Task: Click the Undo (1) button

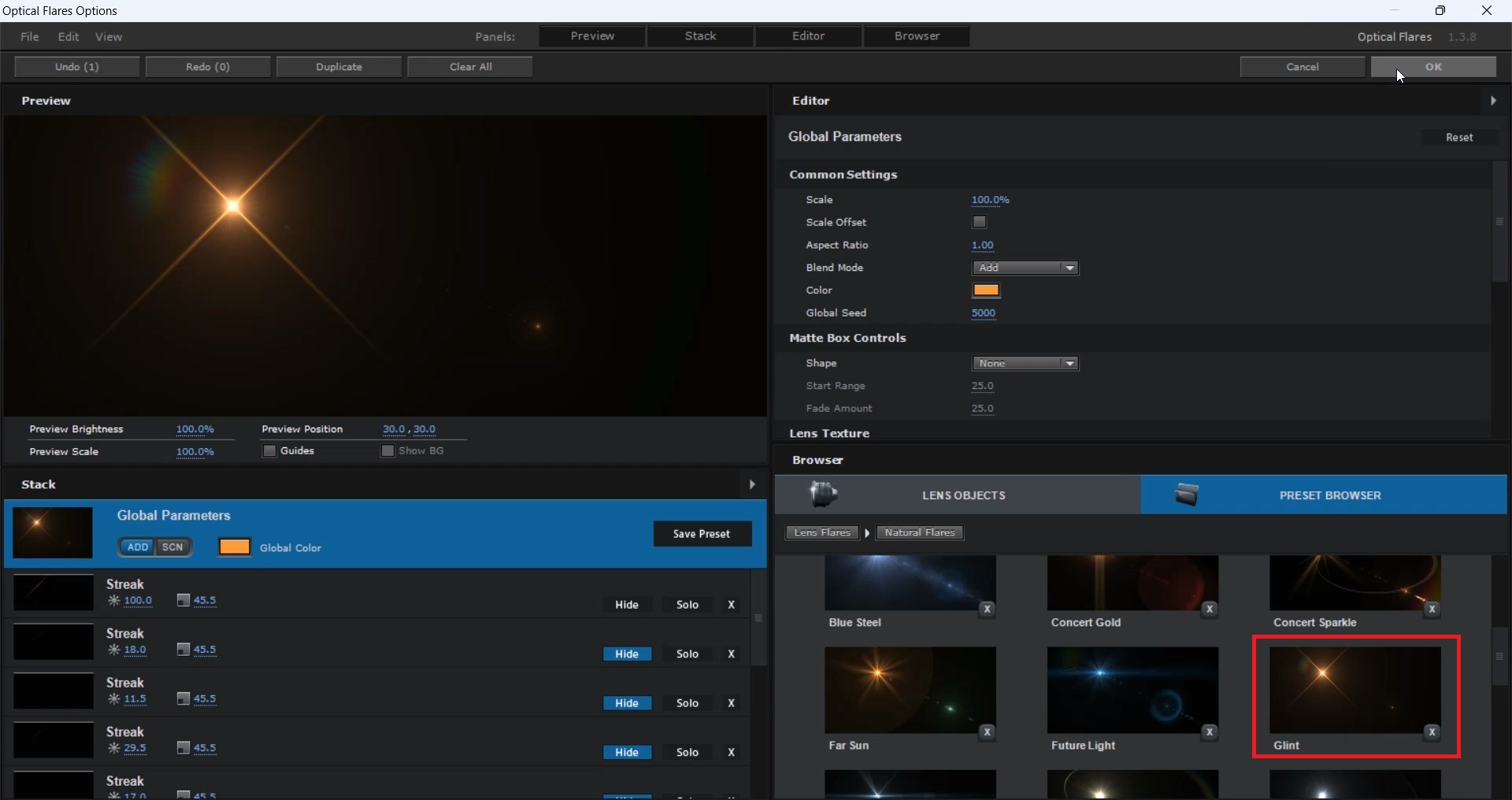Action: (77, 67)
